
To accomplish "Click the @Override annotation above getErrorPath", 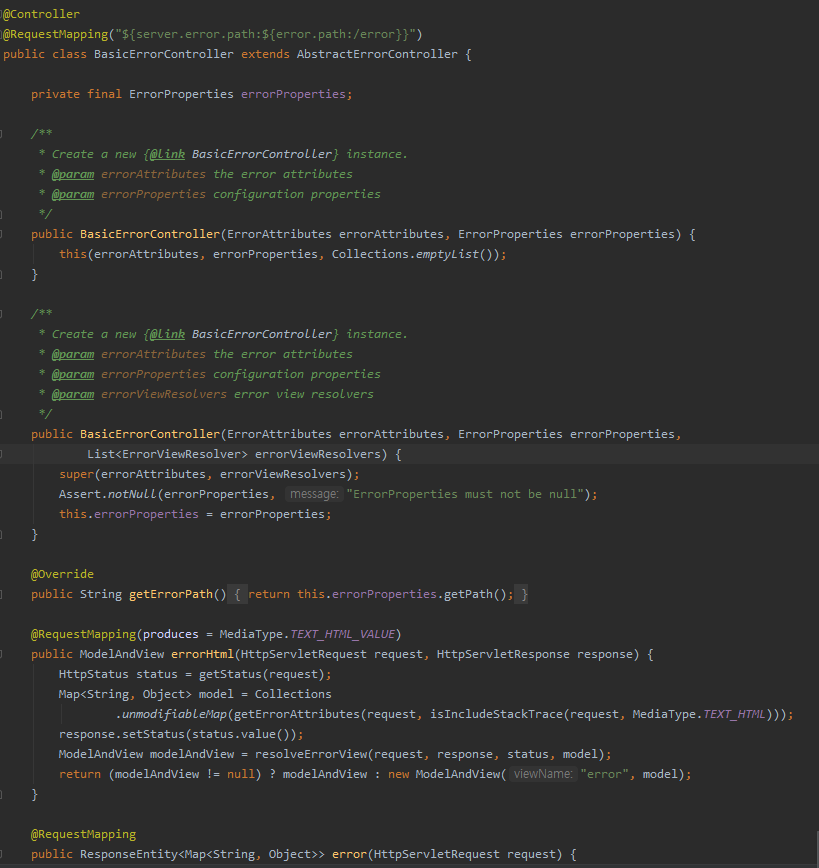I will [x=61, y=574].
